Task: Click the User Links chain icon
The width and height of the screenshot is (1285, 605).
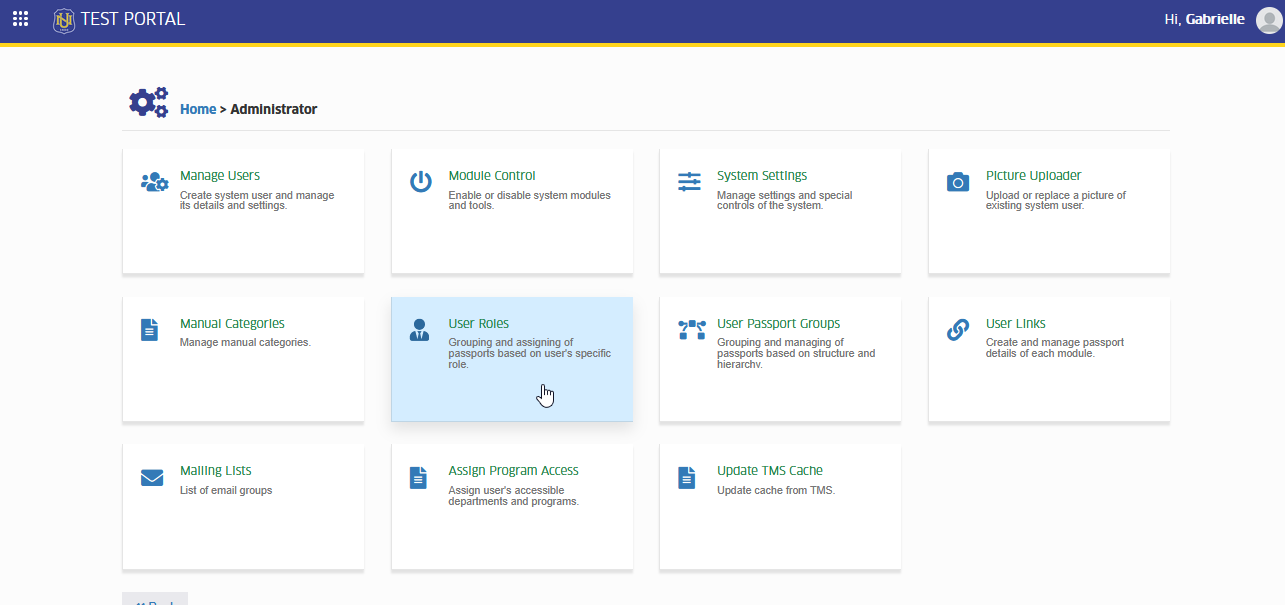Action: [x=958, y=330]
